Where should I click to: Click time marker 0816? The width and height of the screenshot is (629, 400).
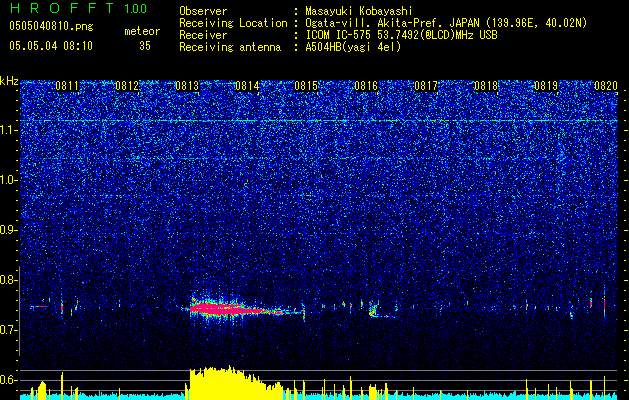click(366, 86)
